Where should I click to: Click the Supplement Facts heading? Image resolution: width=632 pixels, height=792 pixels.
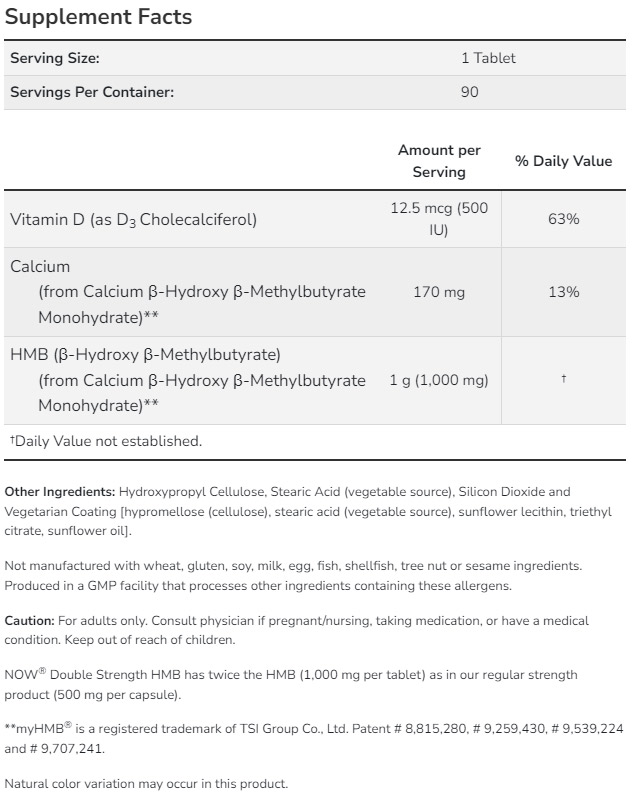click(x=98, y=17)
